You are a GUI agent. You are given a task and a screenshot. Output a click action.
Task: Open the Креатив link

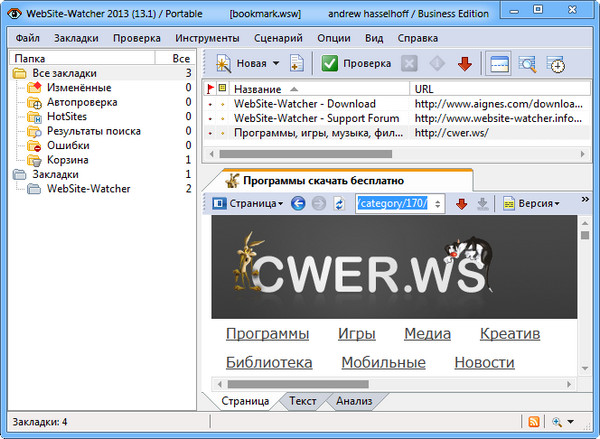coord(510,334)
